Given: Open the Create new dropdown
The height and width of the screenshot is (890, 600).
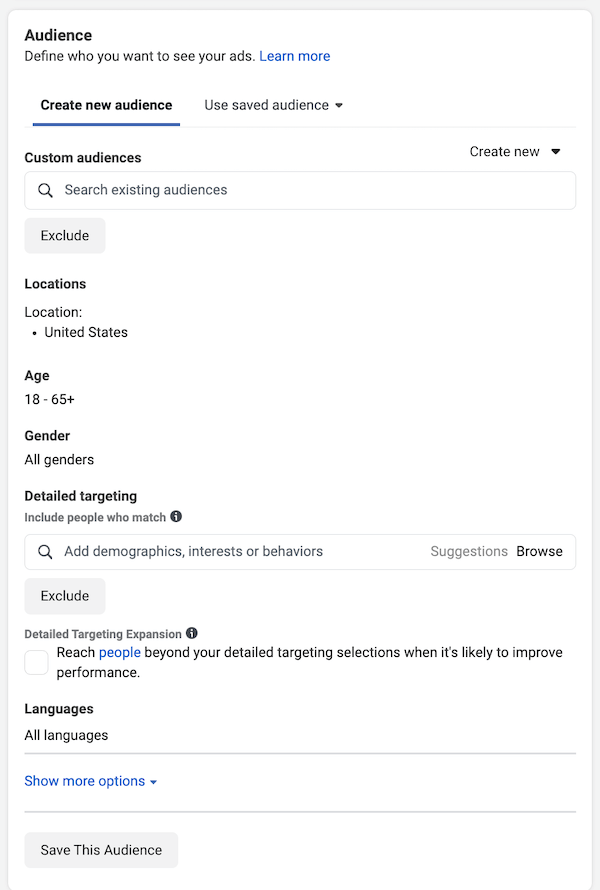Looking at the screenshot, I should (x=515, y=152).
